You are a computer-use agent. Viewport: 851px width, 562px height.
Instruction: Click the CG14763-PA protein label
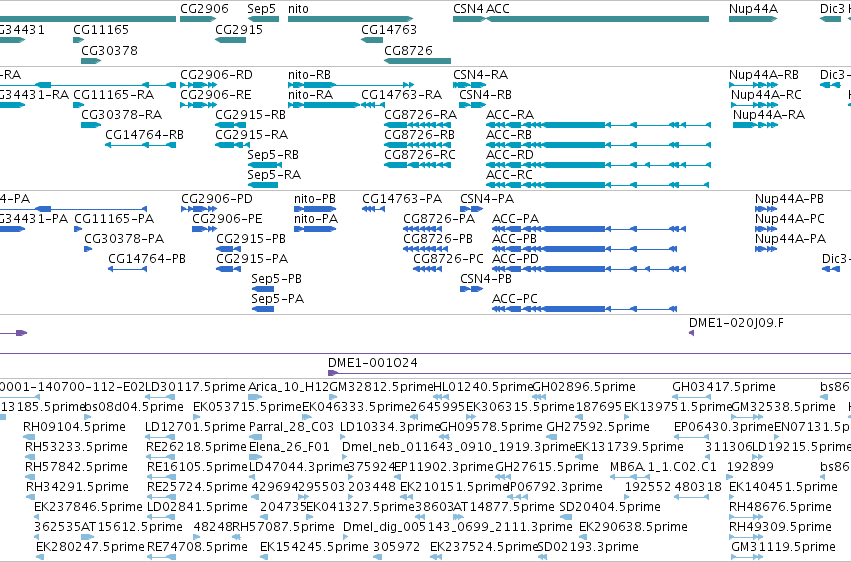pos(402,199)
